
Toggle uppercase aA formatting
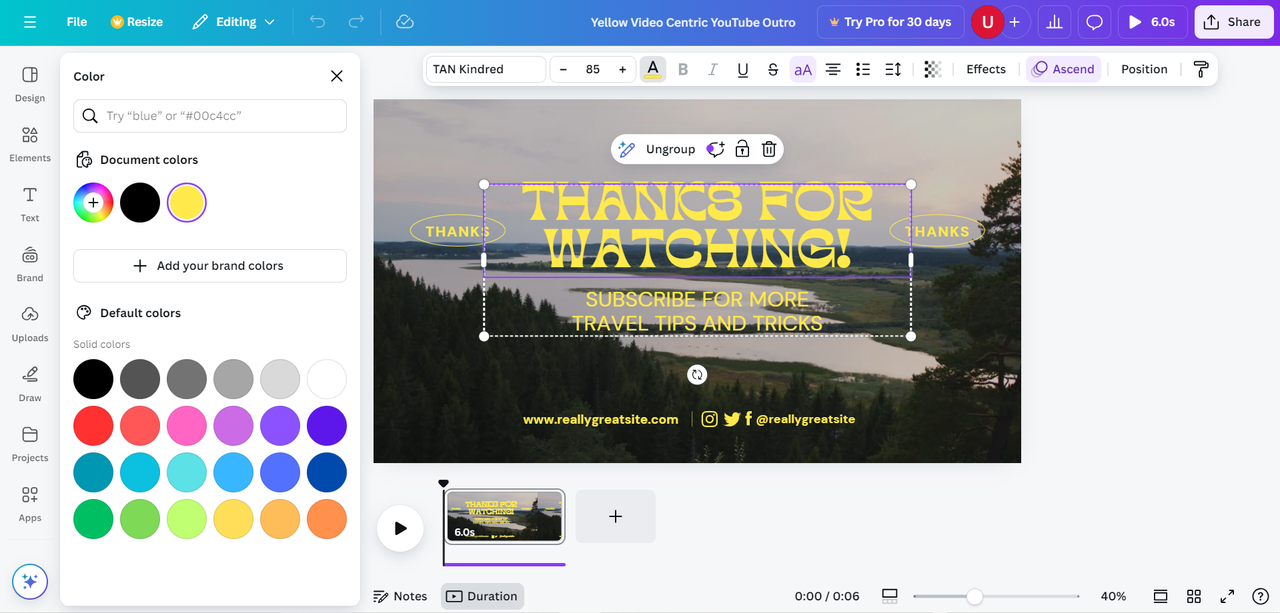pos(803,69)
